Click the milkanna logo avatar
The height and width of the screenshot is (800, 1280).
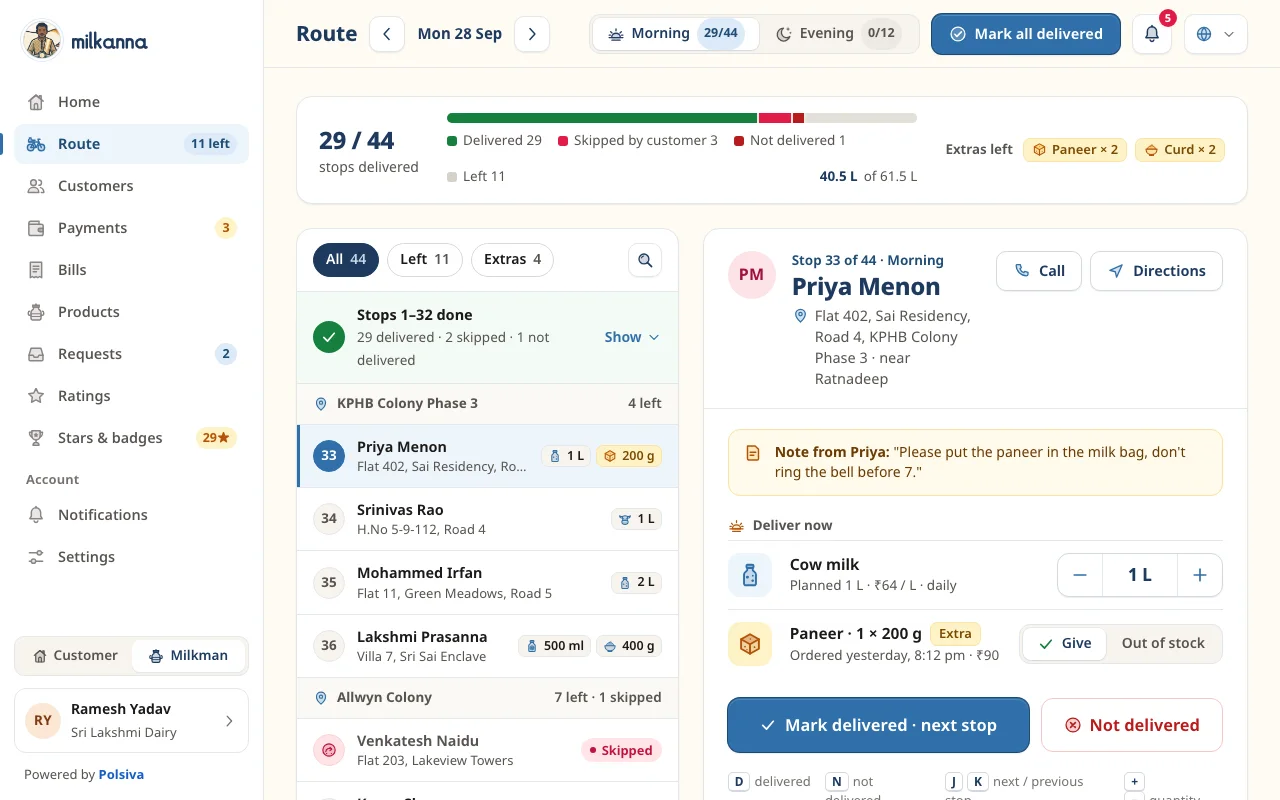pos(41,40)
